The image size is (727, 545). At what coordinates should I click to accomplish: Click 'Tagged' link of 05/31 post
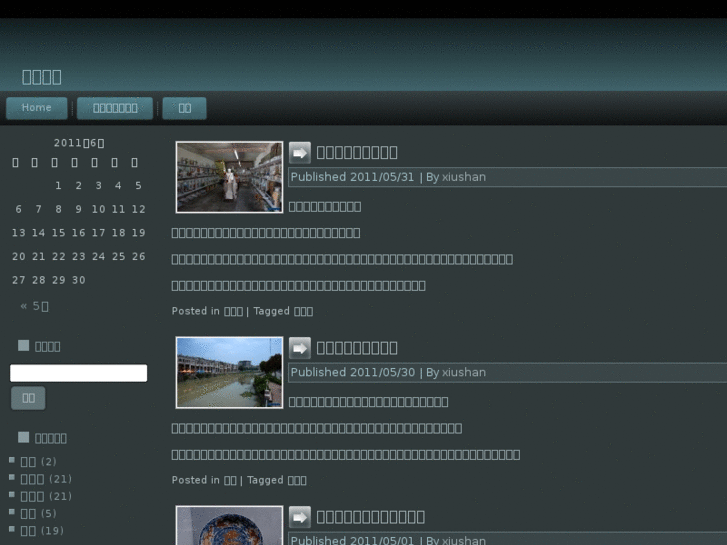(x=303, y=311)
